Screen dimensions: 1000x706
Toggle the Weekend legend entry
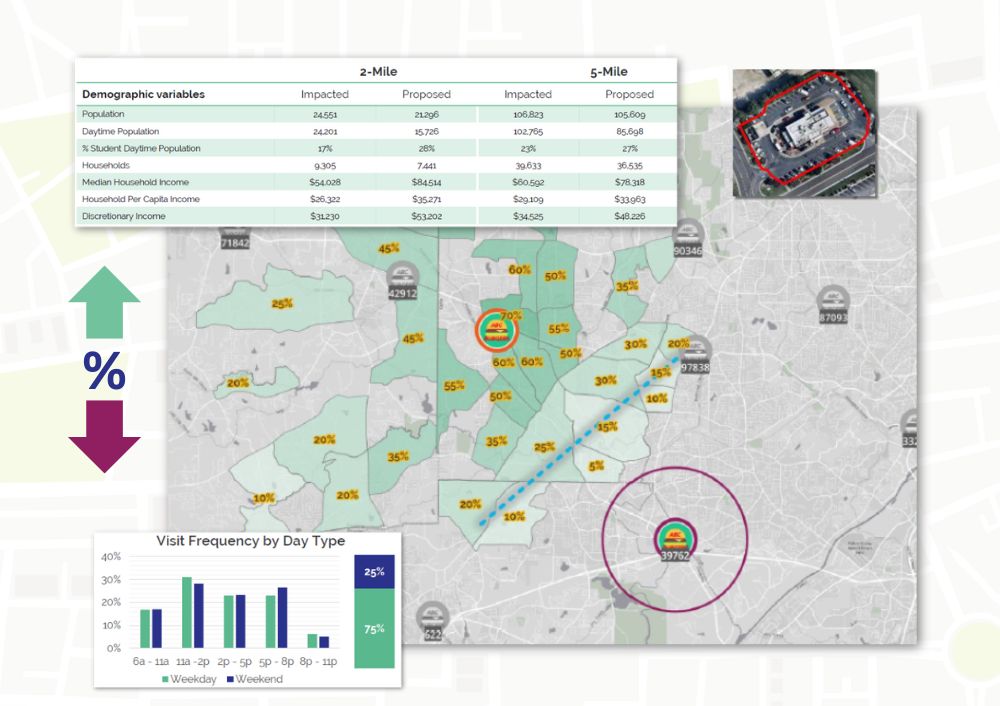pyautogui.click(x=255, y=679)
